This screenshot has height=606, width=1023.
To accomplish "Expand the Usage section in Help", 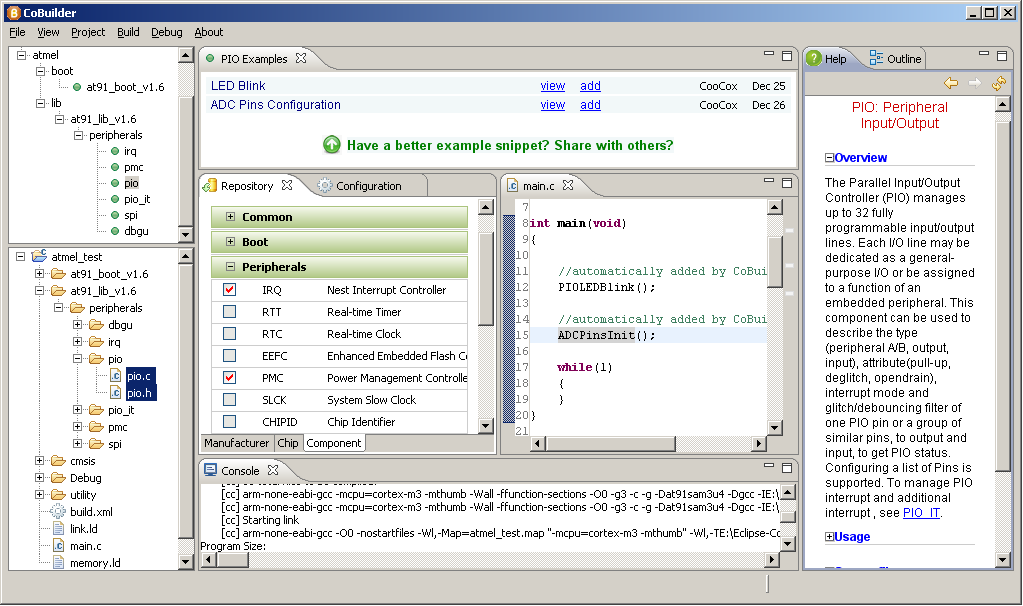I will (829, 536).
